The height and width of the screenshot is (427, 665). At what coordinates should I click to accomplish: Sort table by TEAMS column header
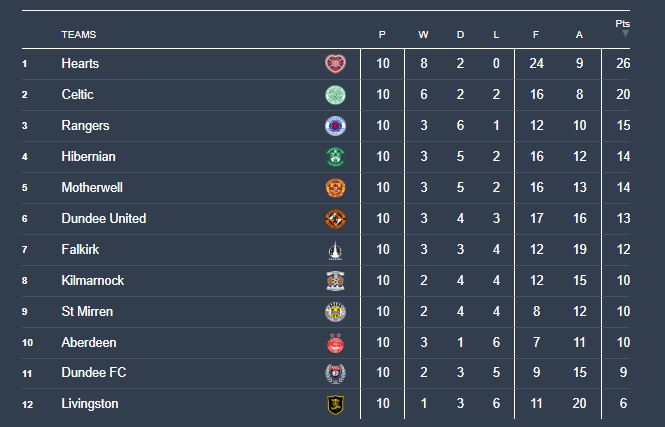point(79,35)
